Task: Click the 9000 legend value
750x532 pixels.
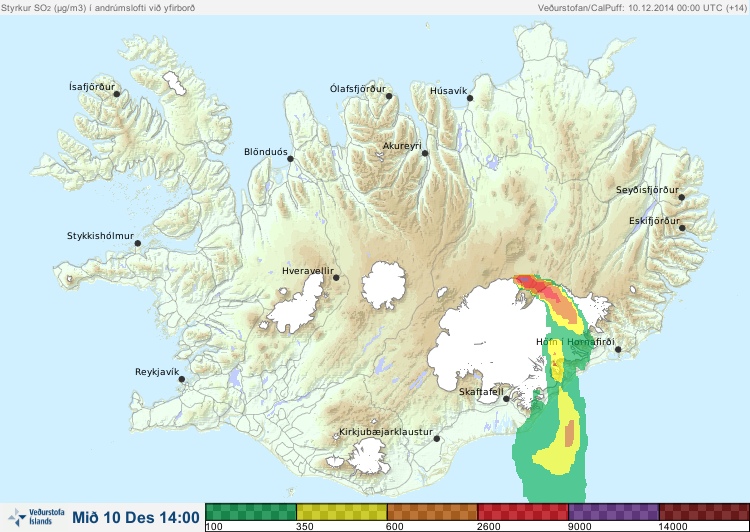Action: [580, 527]
